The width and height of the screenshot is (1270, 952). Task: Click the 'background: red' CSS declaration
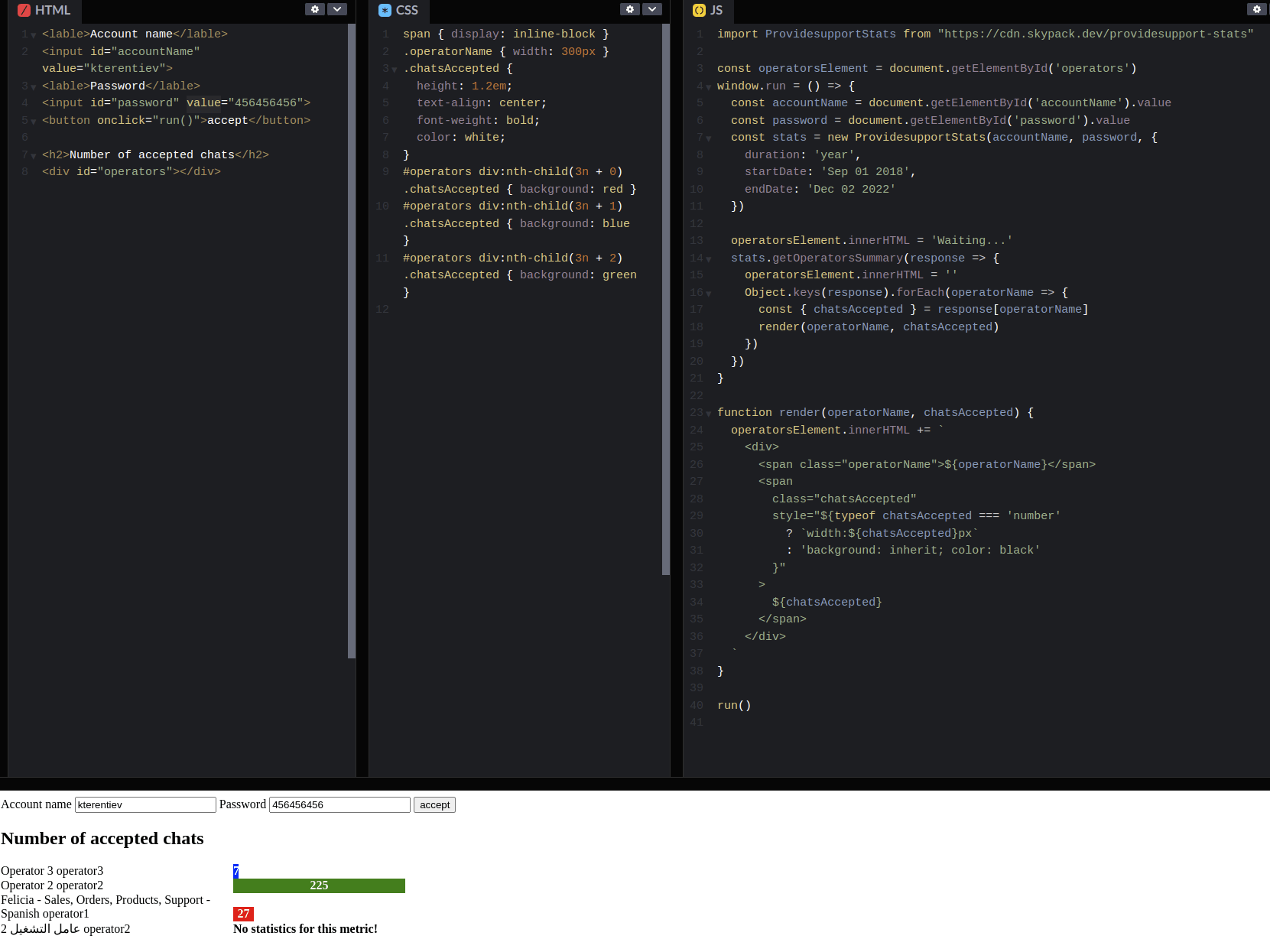(571, 189)
